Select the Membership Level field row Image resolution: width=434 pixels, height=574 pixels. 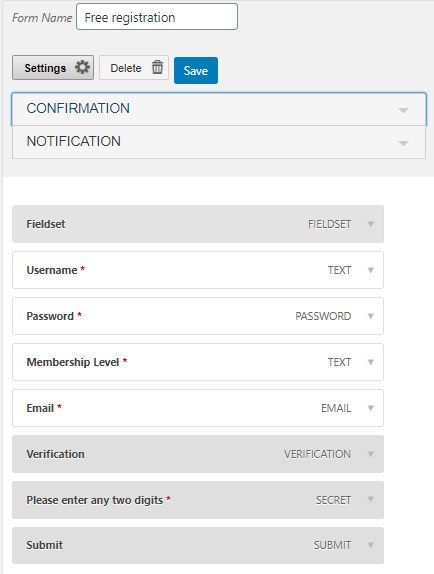click(198, 362)
